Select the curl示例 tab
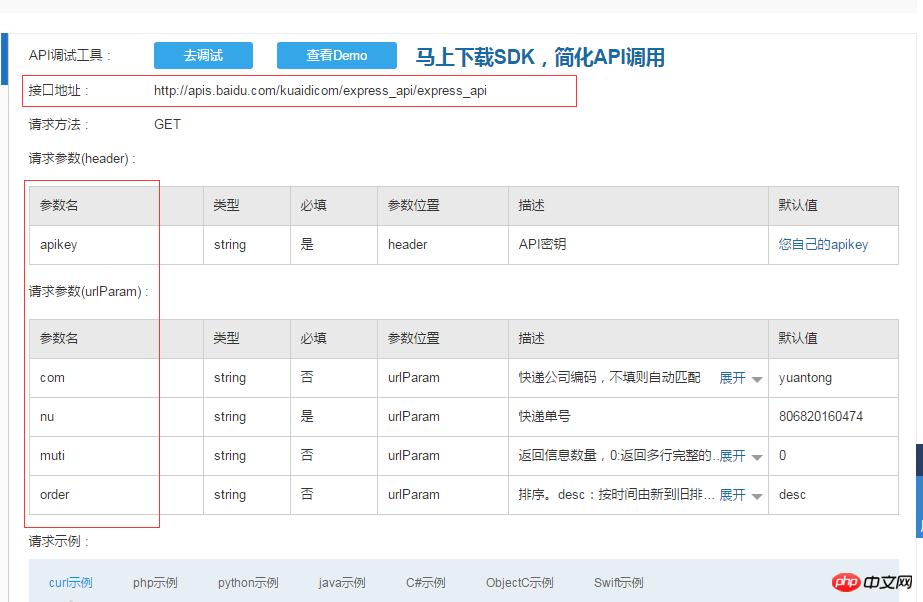 pos(69,581)
